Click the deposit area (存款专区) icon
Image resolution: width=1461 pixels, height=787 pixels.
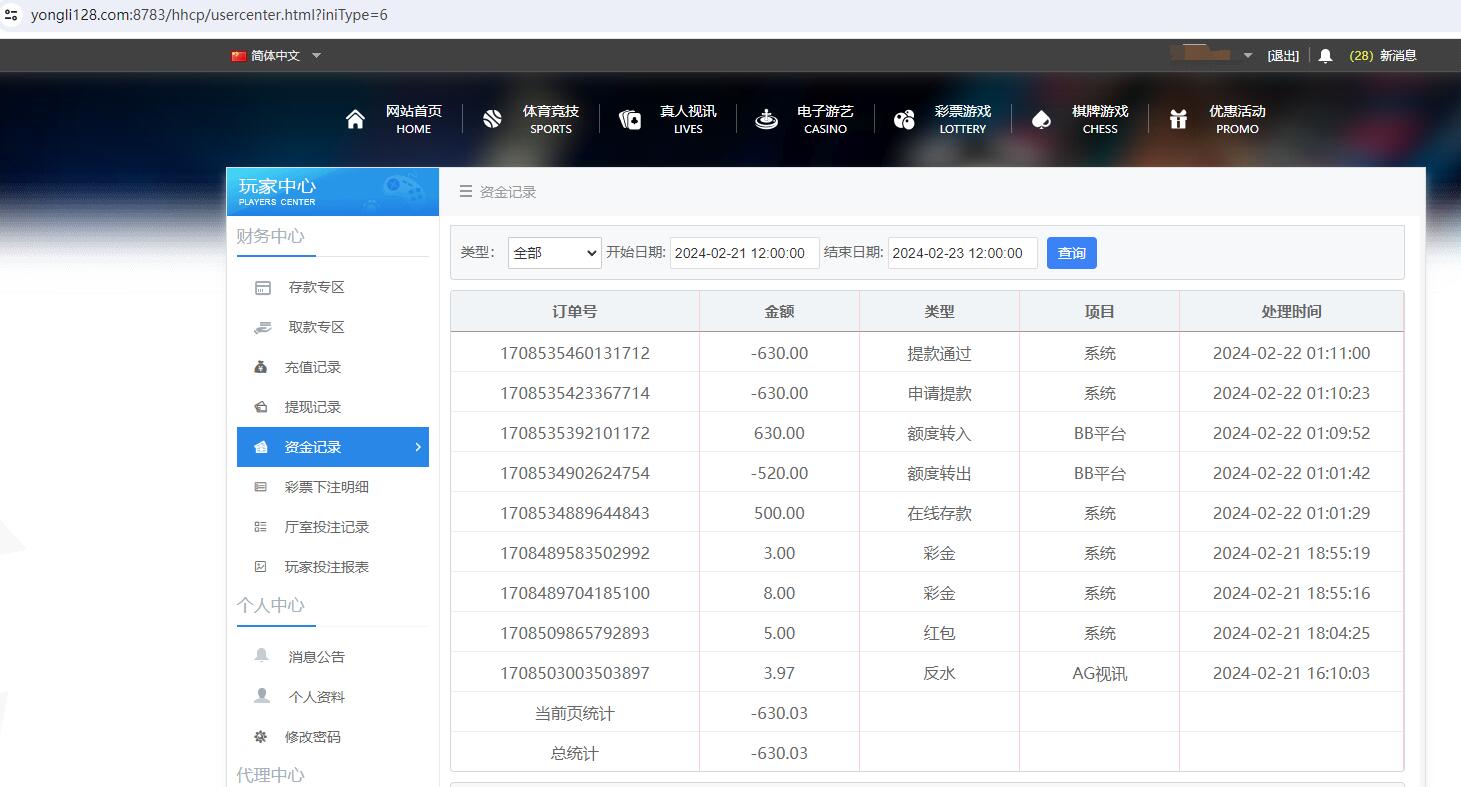pos(263,288)
